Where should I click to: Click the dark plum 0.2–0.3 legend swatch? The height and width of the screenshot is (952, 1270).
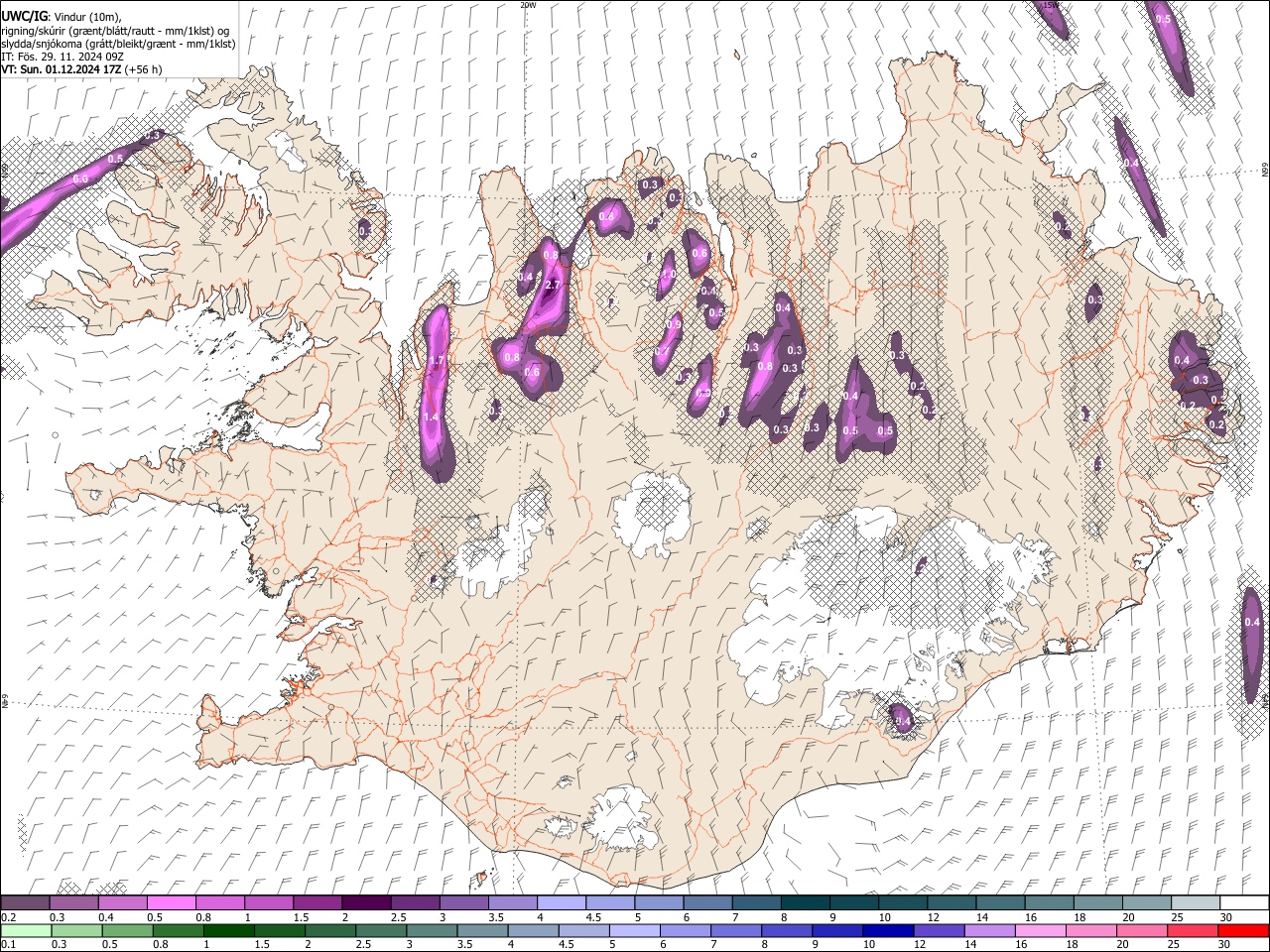coord(25,903)
